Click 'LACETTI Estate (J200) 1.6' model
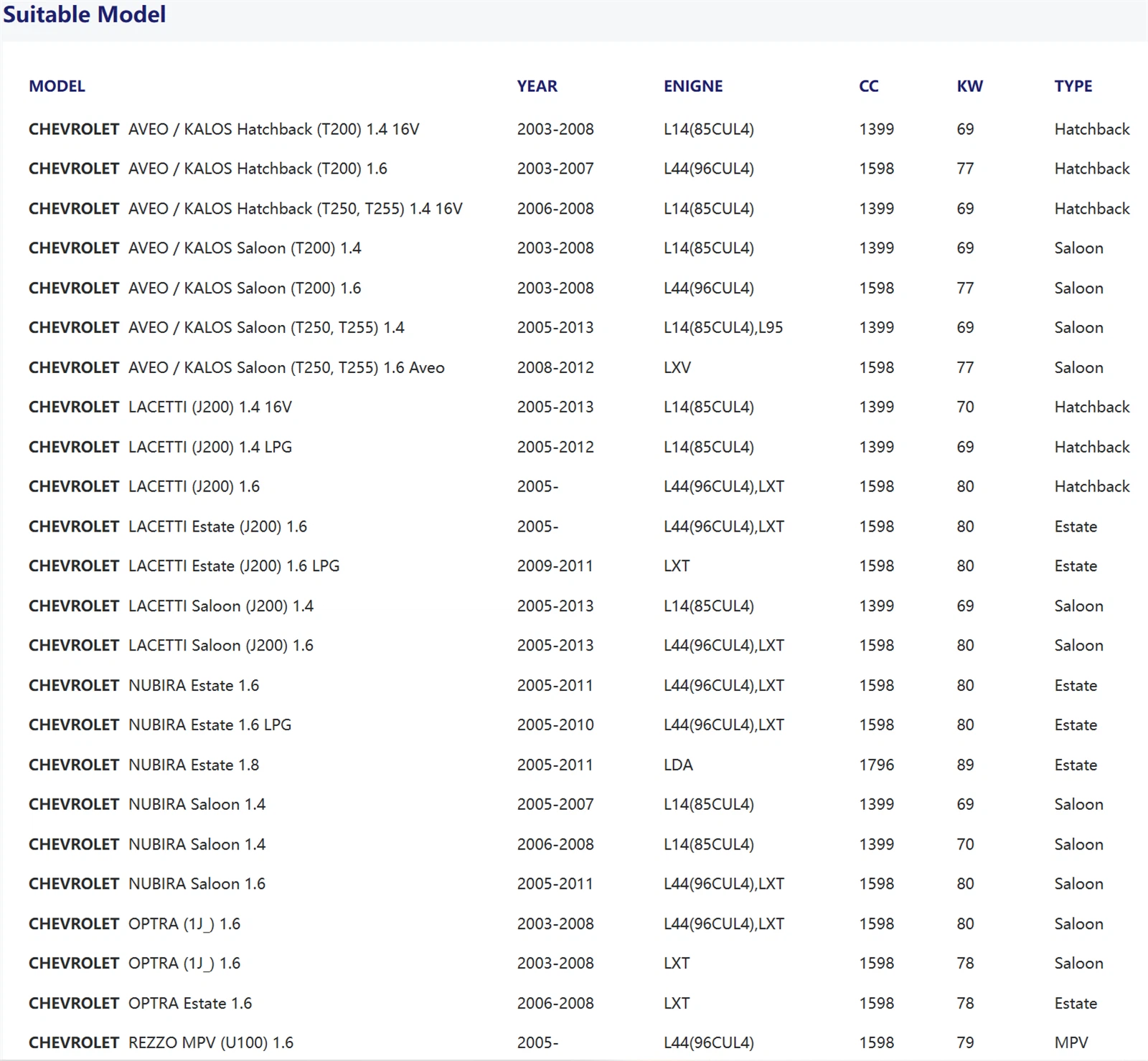The image size is (1148, 1061). (217, 527)
